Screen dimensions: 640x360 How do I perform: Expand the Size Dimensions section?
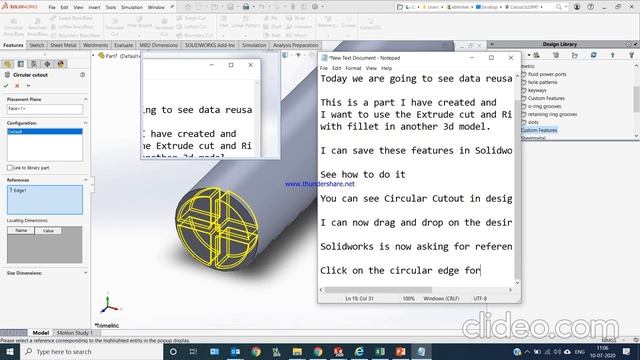85,273
